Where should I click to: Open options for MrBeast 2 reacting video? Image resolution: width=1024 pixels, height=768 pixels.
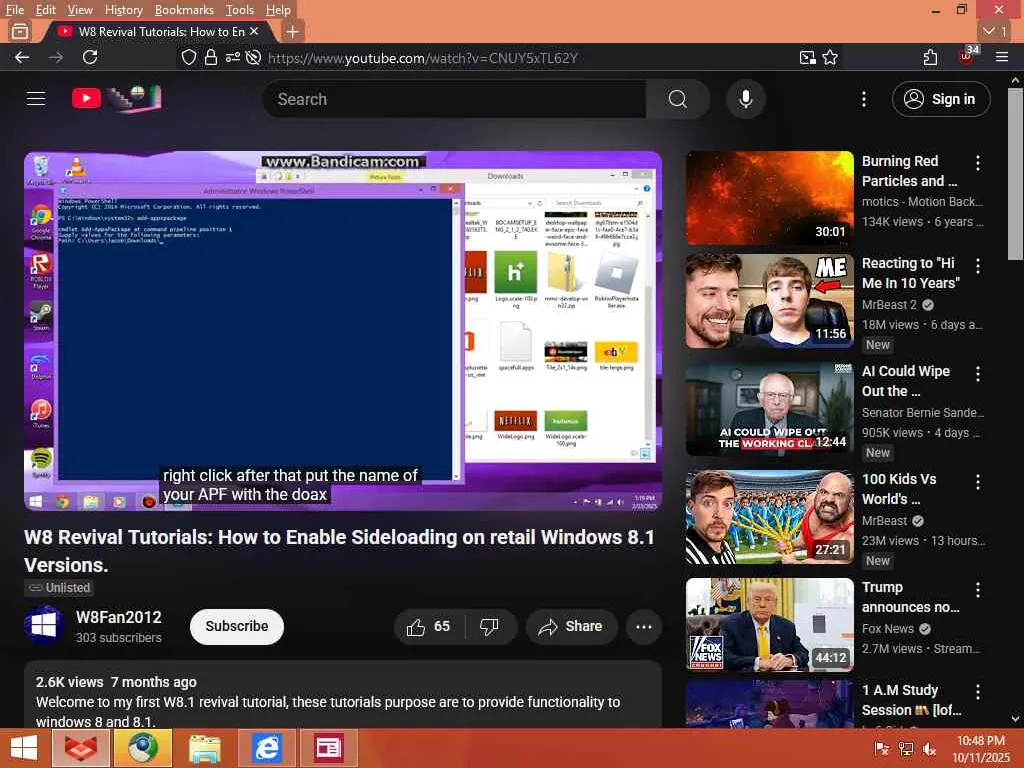[978, 266]
